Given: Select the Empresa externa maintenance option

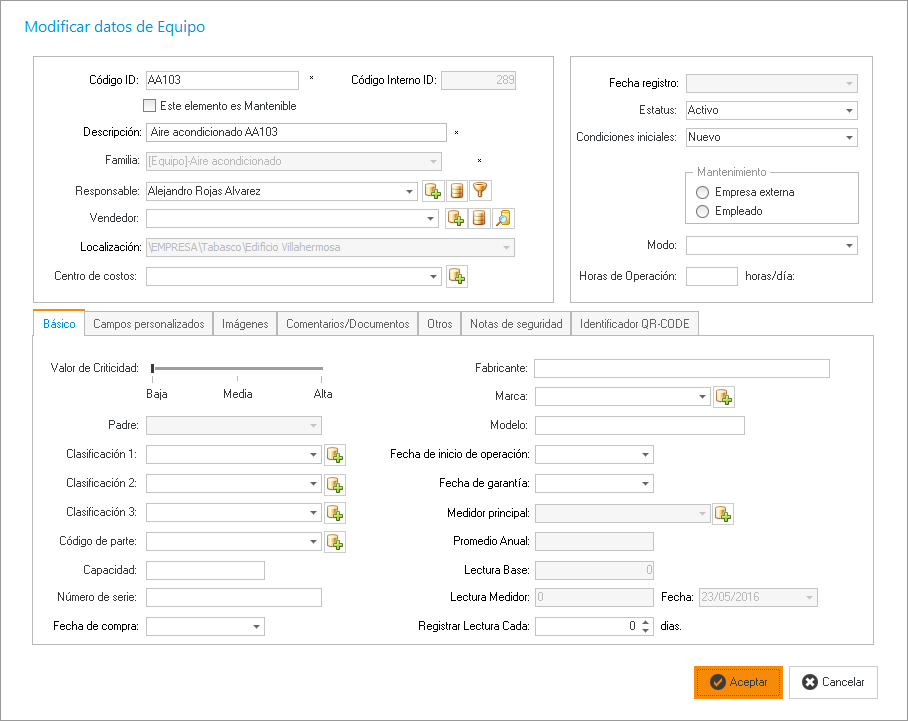Looking at the screenshot, I should click(703, 192).
